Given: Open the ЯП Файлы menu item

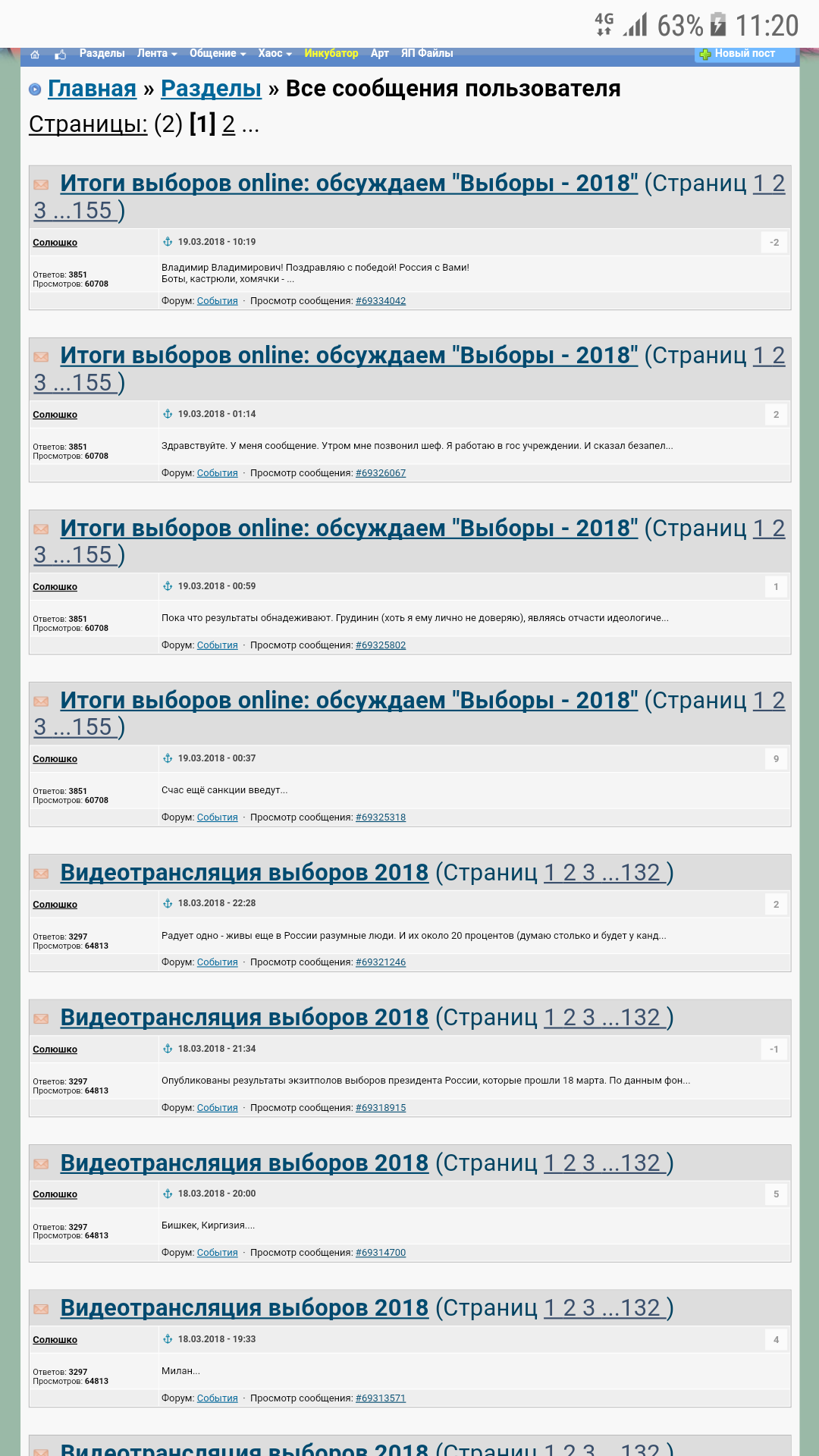Looking at the screenshot, I should 427,53.
